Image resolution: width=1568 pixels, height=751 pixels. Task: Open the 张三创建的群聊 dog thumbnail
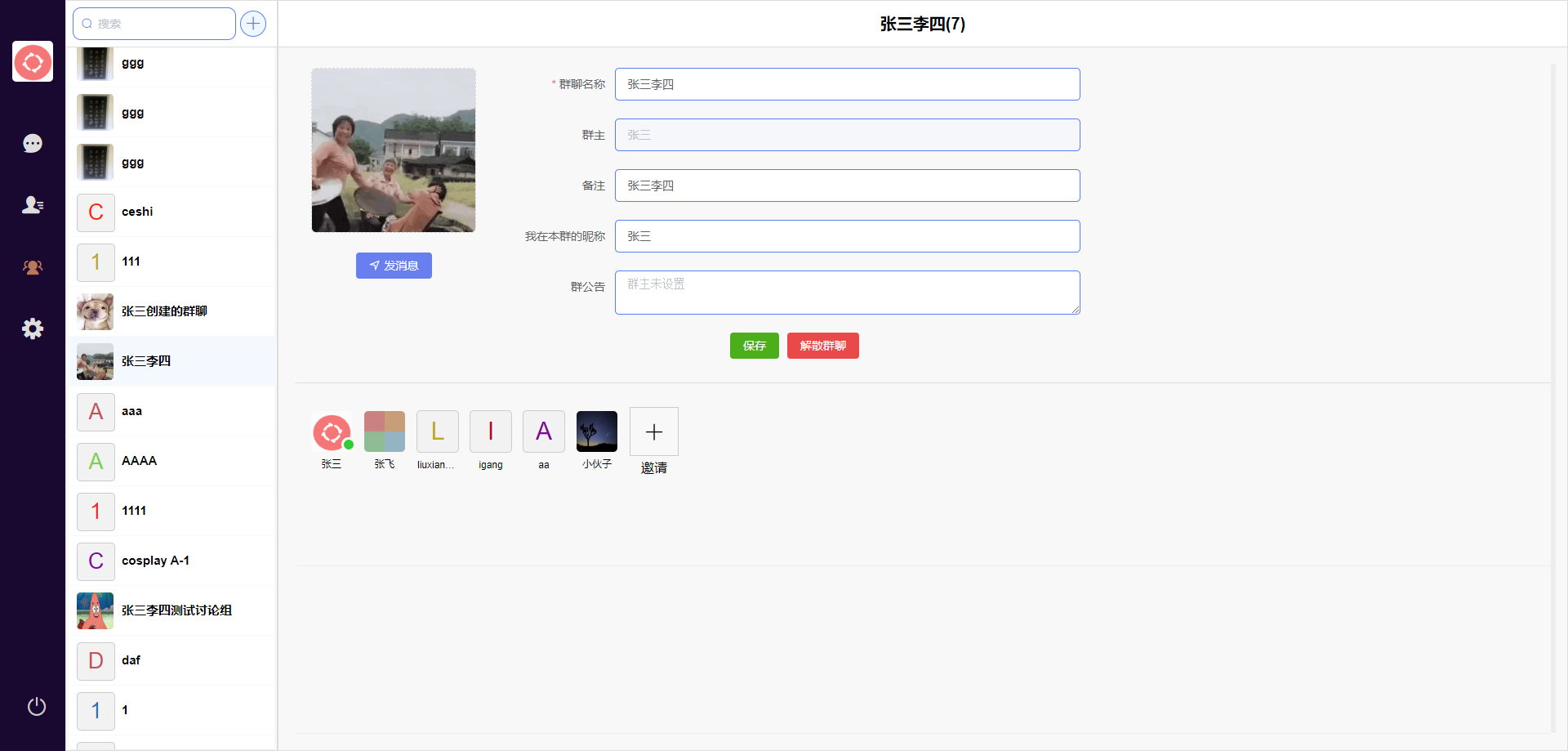click(96, 312)
